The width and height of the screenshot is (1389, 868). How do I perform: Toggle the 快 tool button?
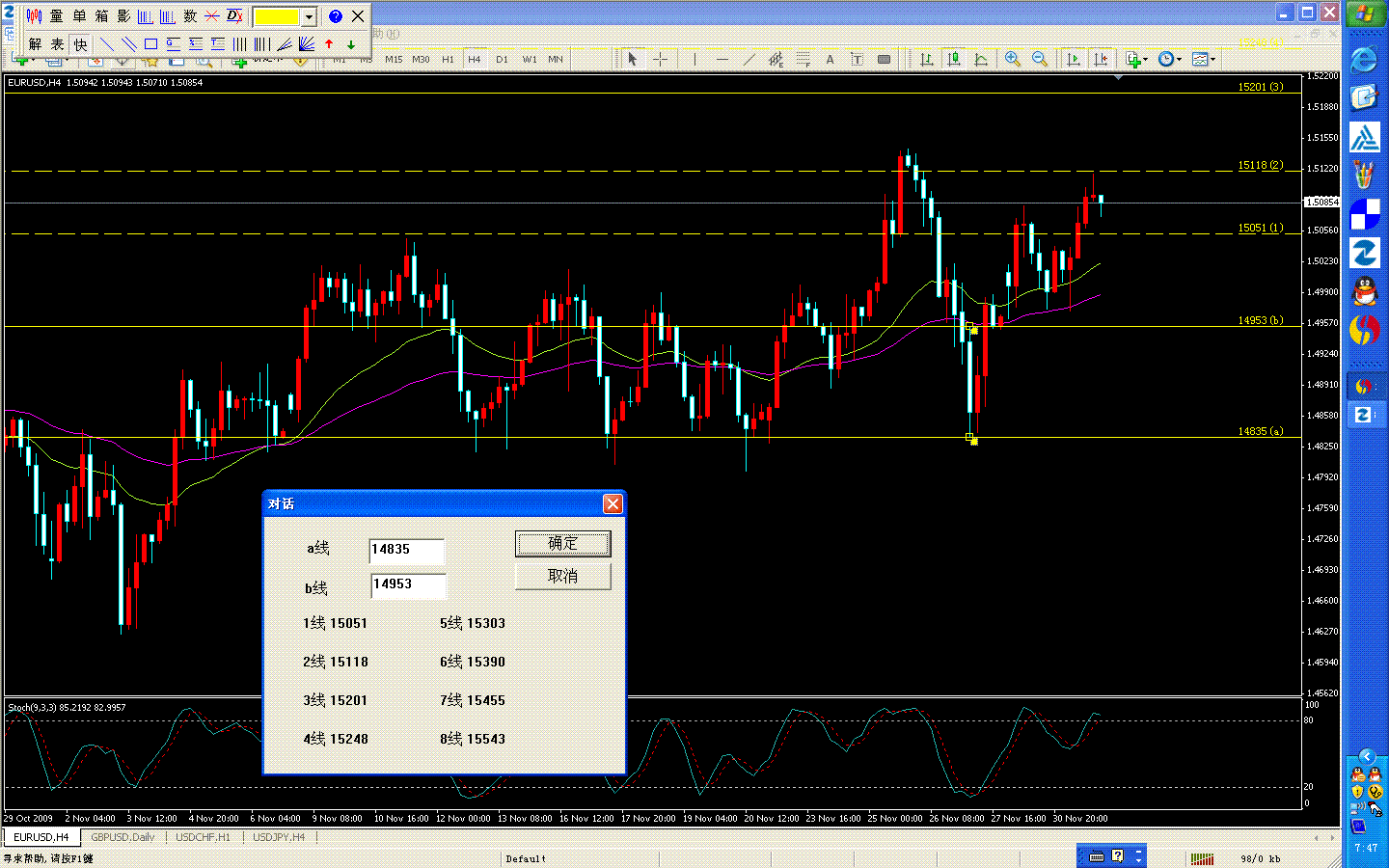click(x=80, y=44)
